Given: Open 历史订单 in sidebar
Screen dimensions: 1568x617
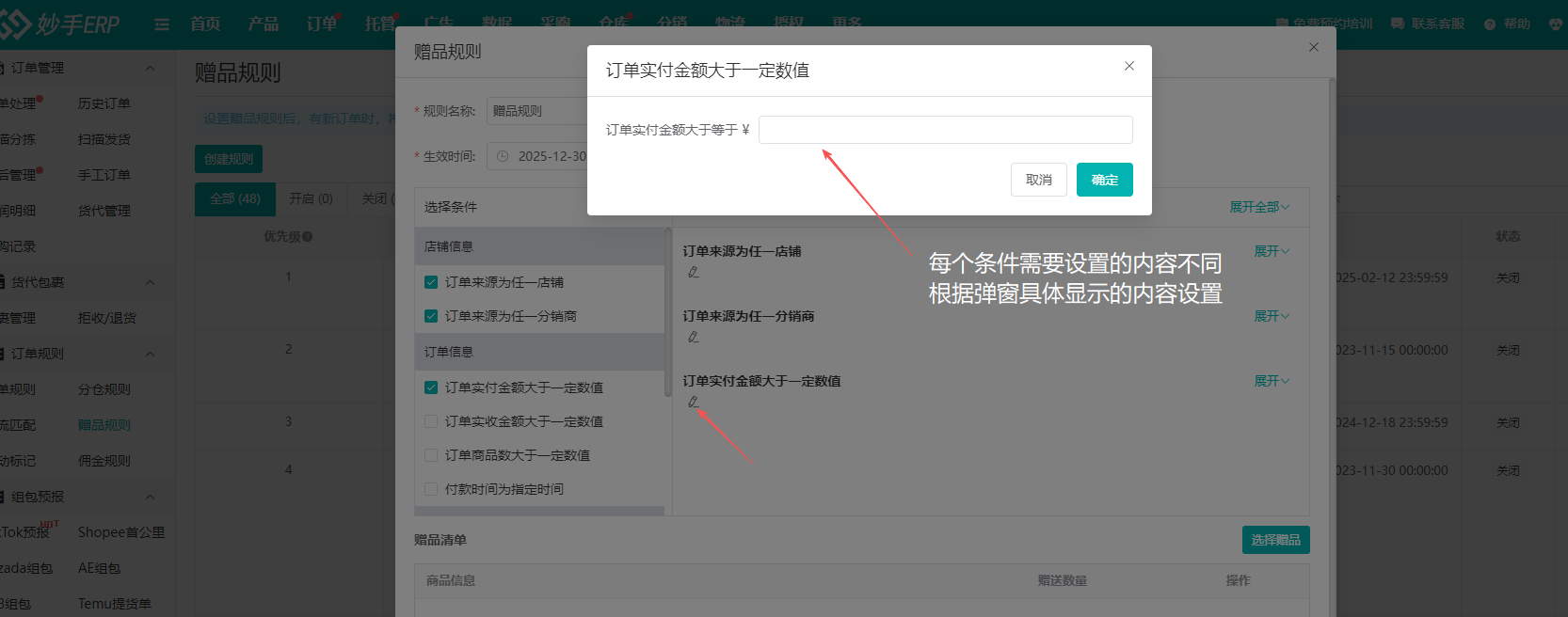Looking at the screenshot, I should pyautogui.click(x=104, y=103).
